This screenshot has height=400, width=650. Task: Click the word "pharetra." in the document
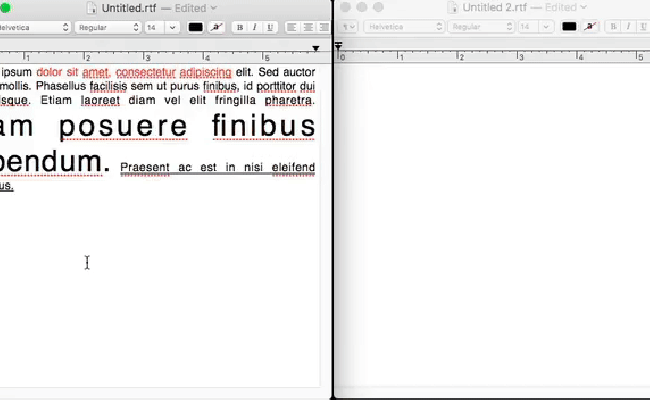tap(290, 100)
